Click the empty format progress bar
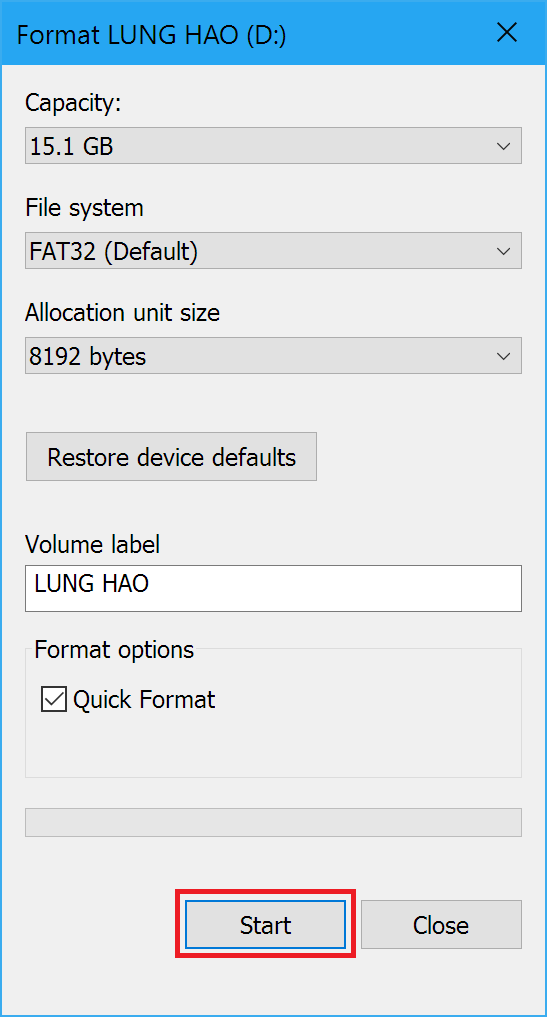Image resolution: width=547 pixels, height=1017 pixels. [273, 822]
